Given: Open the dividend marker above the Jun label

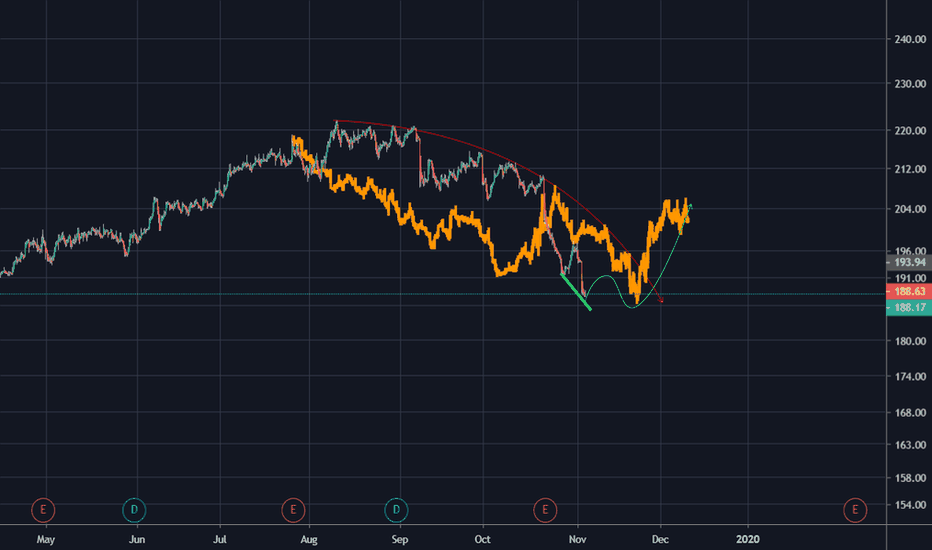Looking at the screenshot, I should 134,510.
